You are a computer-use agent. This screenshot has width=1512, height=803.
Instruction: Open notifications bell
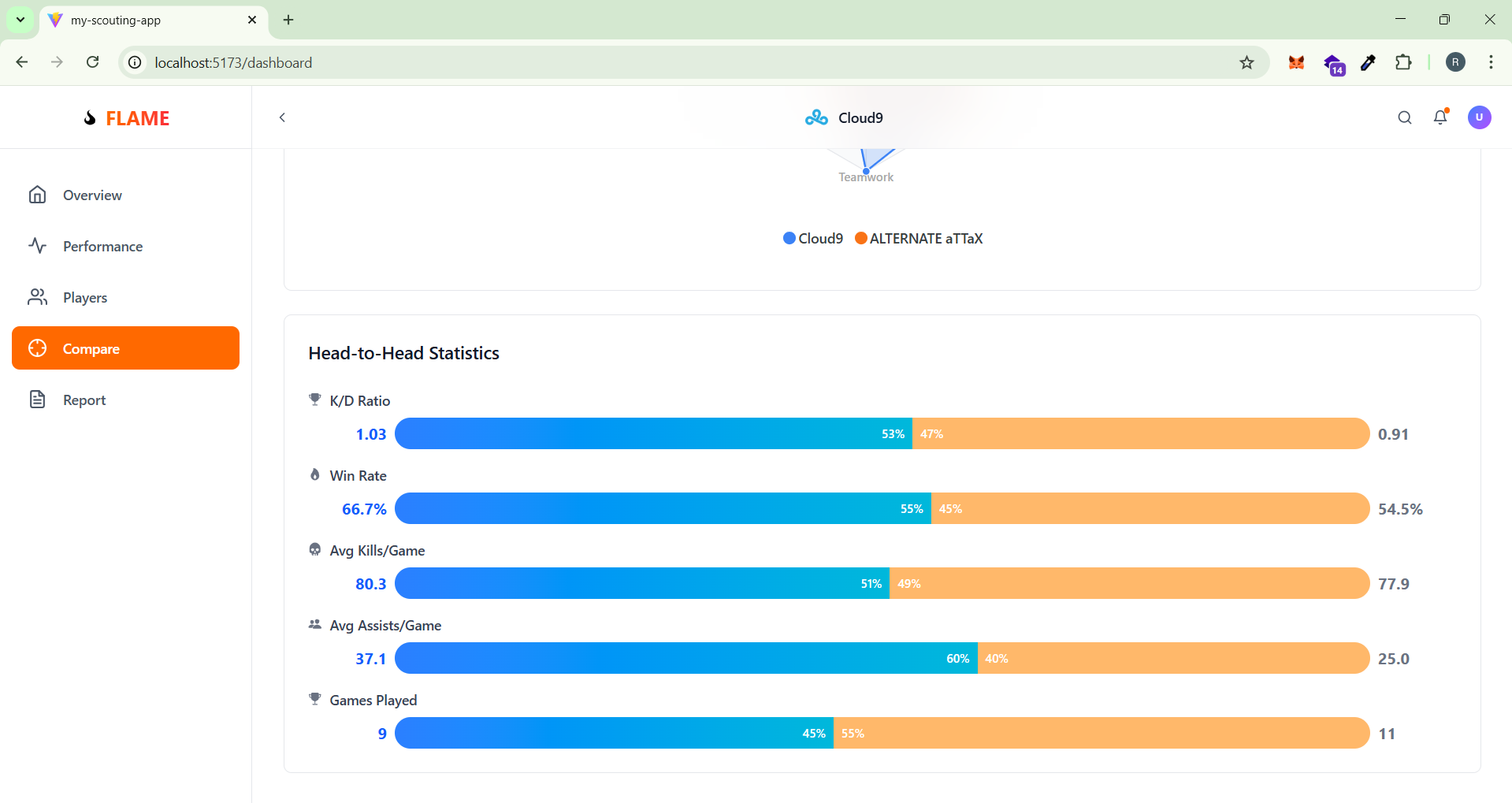(x=1440, y=117)
